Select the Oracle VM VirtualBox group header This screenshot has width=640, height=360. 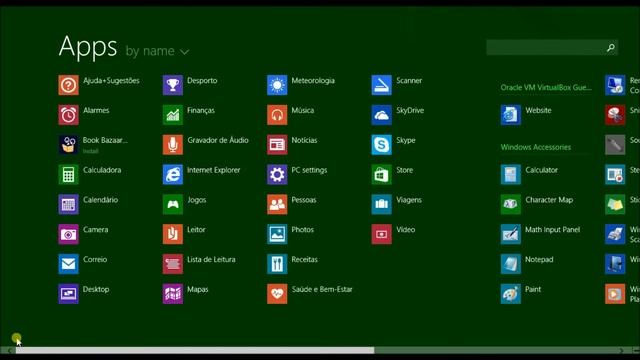[546, 87]
